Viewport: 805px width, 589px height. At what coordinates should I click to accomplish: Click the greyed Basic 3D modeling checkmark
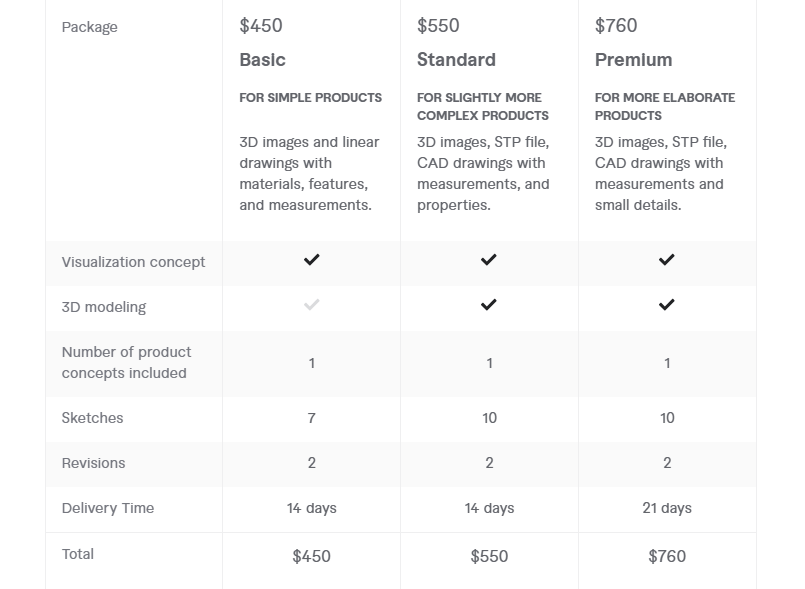click(x=312, y=305)
